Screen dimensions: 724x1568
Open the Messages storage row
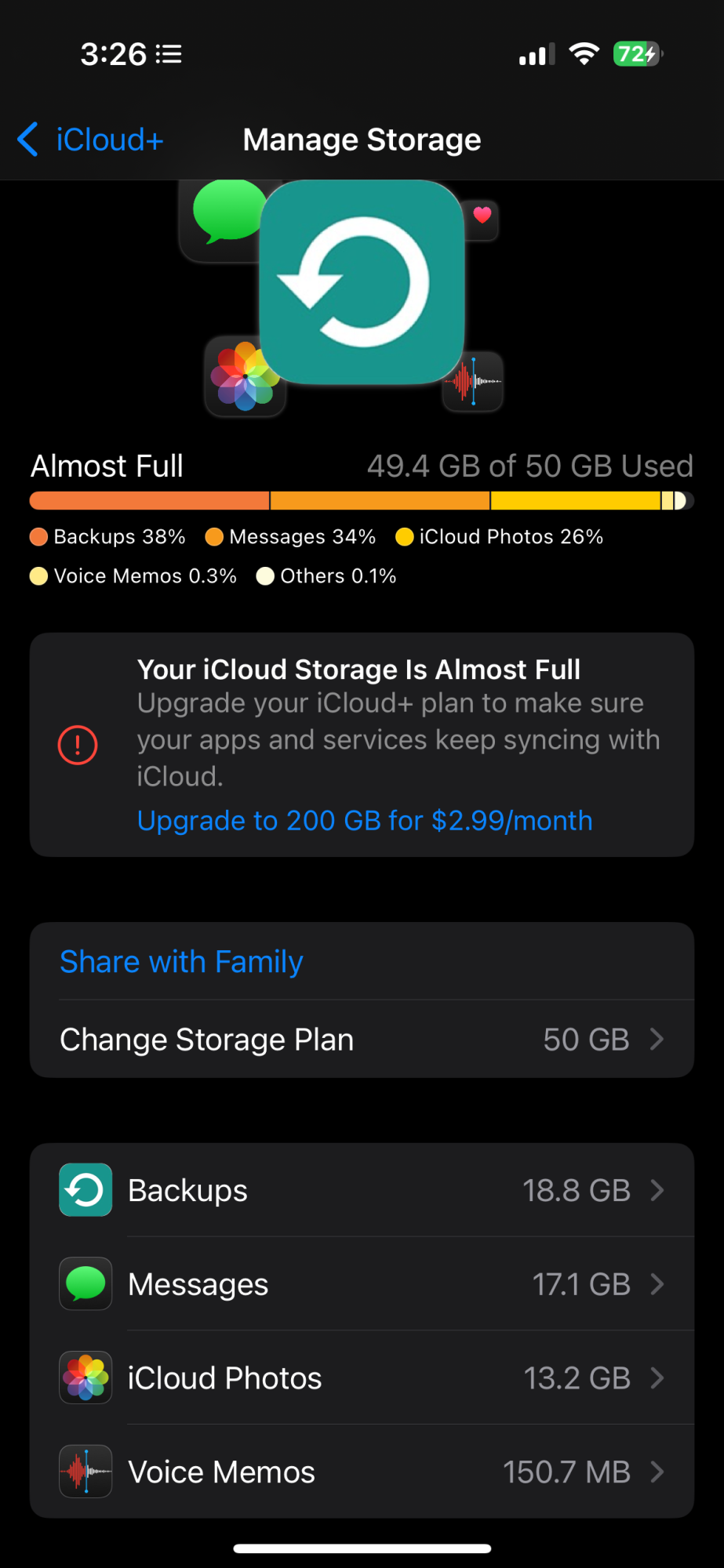pyautogui.click(x=362, y=1284)
